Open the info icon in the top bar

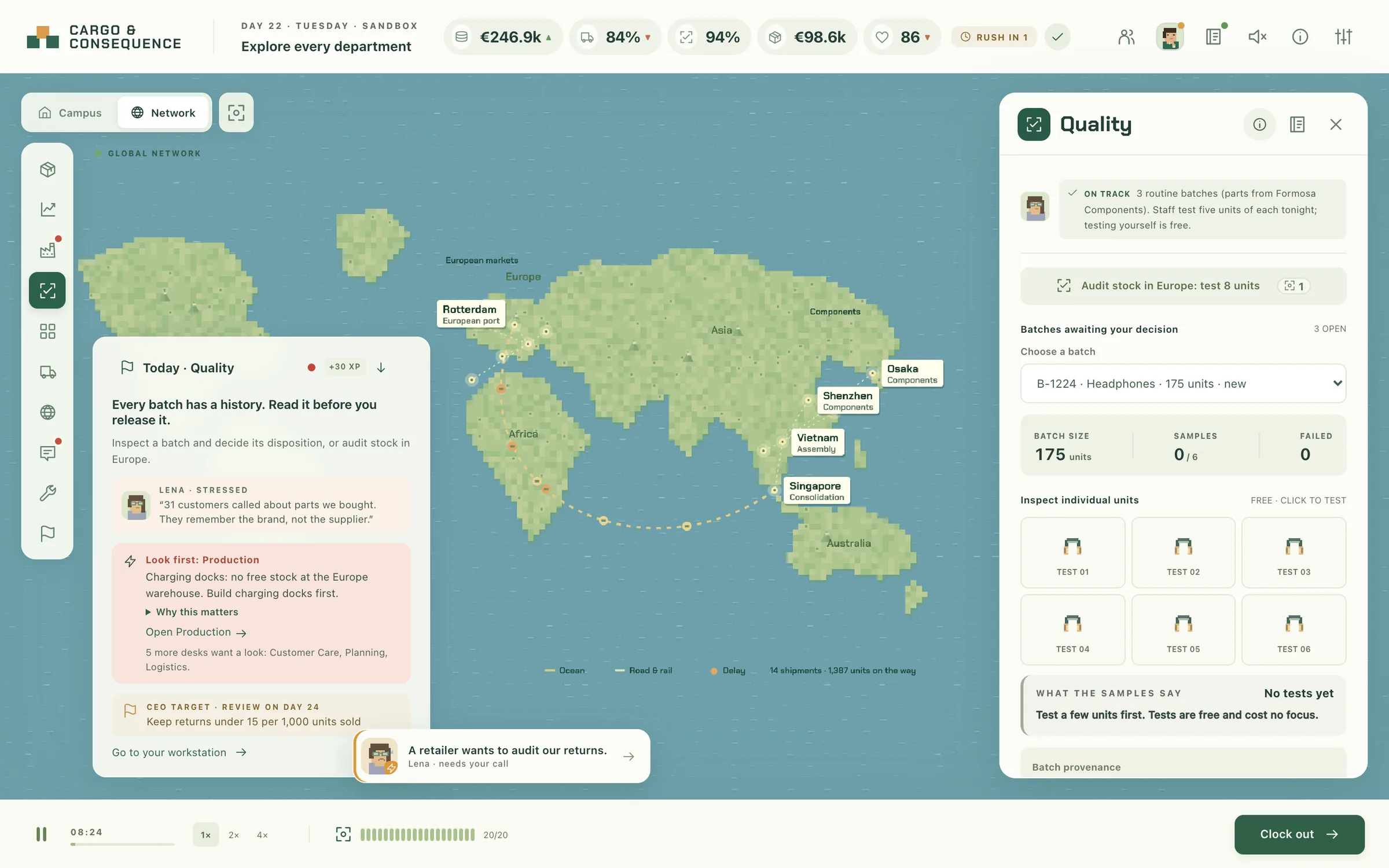pyautogui.click(x=1300, y=37)
